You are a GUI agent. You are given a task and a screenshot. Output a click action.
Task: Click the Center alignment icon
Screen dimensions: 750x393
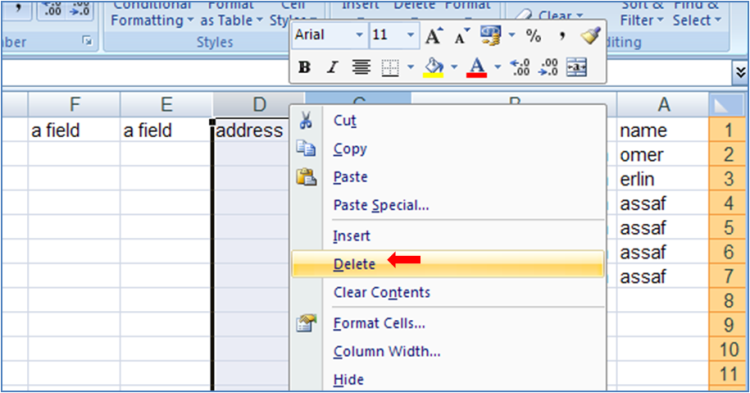pos(361,67)
